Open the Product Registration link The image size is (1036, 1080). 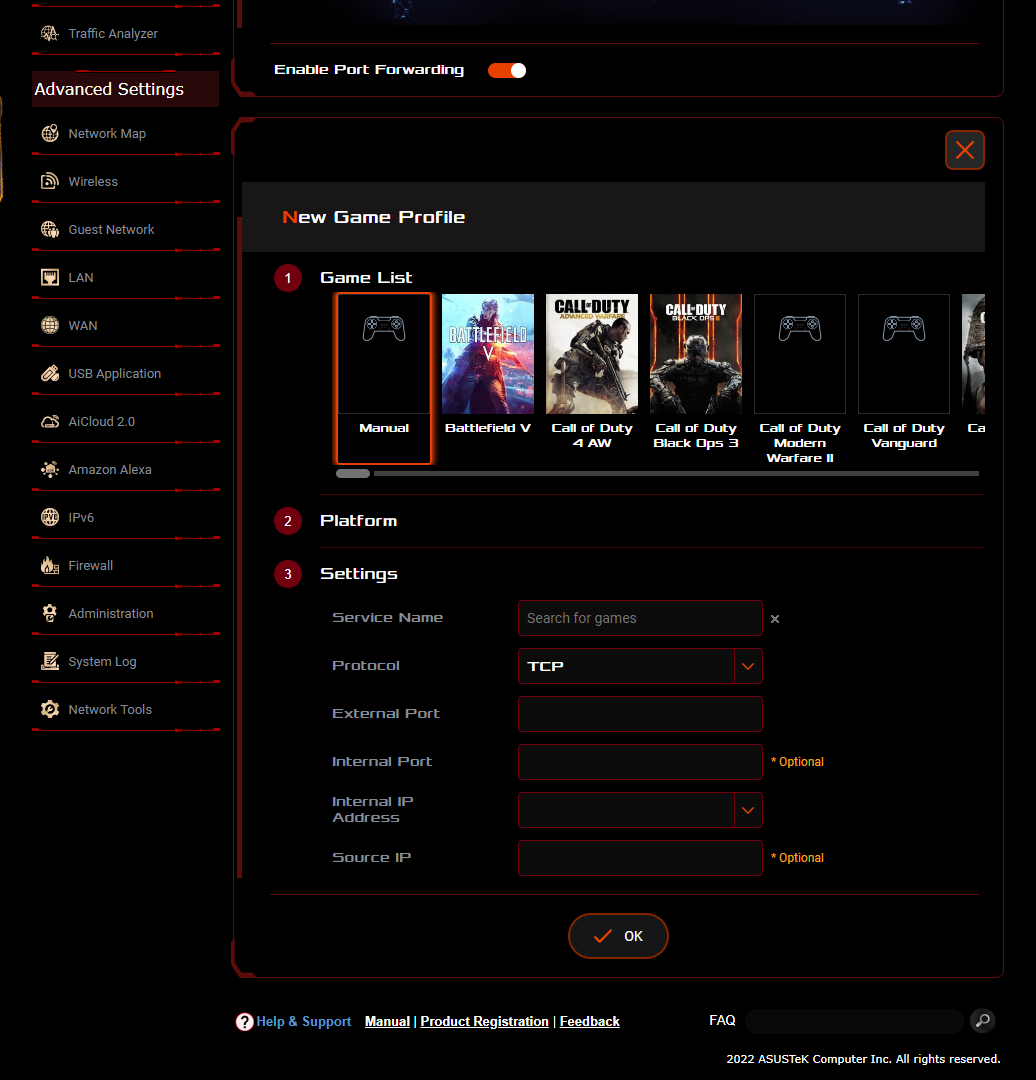click(x=484, y=1021)
